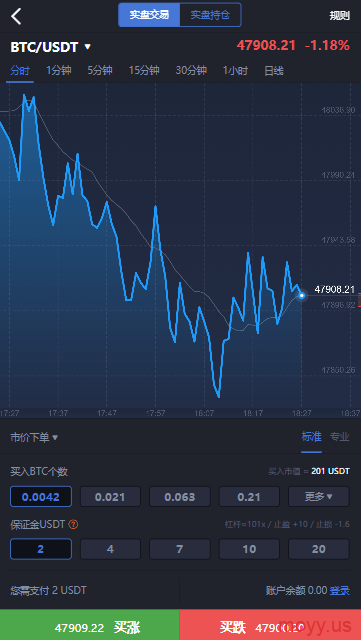Select 0.021 BTC quantity
The height and width of the screenshot is (640, 361).
point(110,496)
